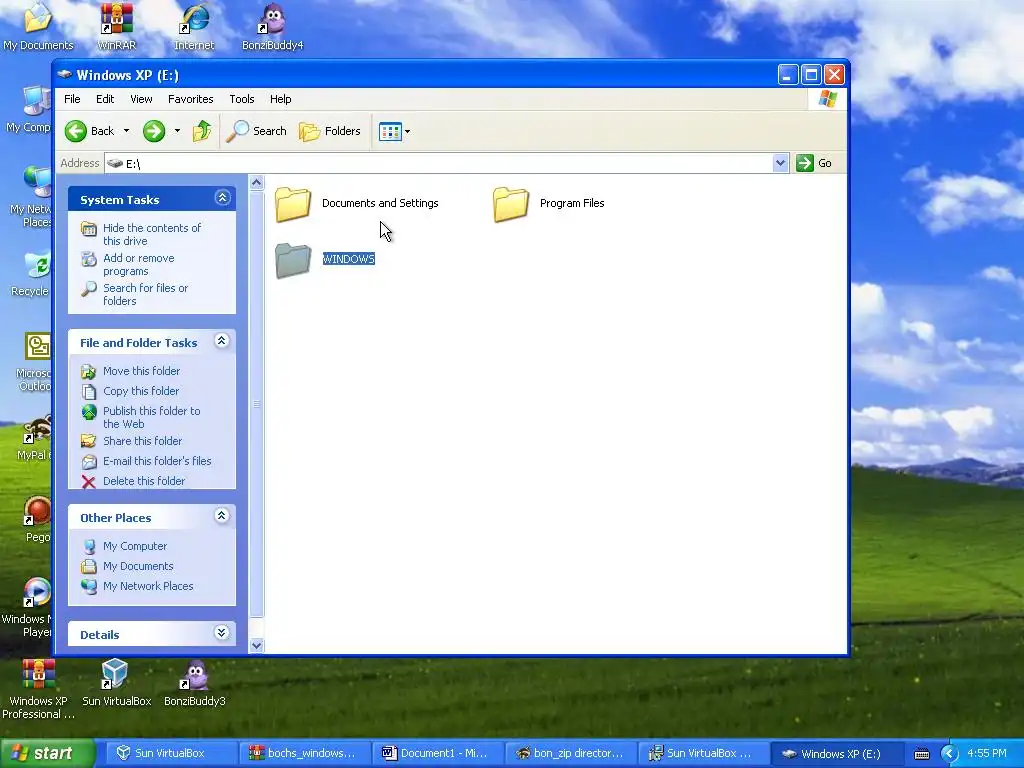
Task: Expand hidden system tray icons arrow
Action: pos(950,754)
